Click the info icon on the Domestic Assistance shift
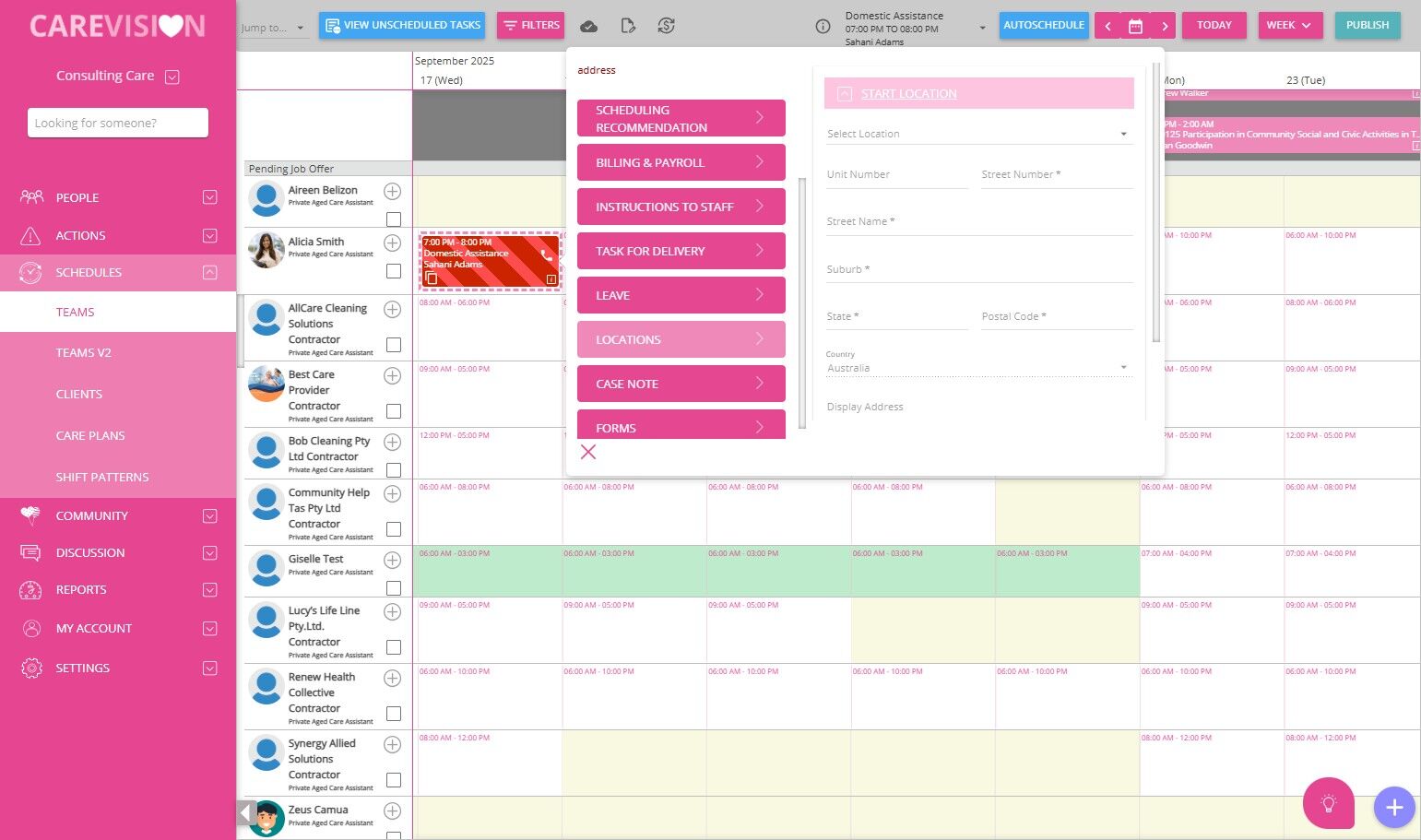The width and height of the screenshot is (1421, 840). (551, 279)
